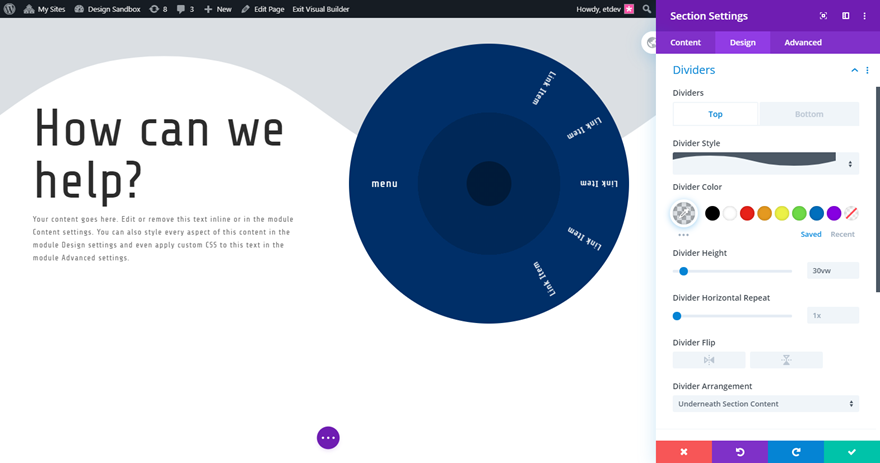Click the snap-to-side columns icon in header
Screen dimensions: 880x463
(845, 16)
